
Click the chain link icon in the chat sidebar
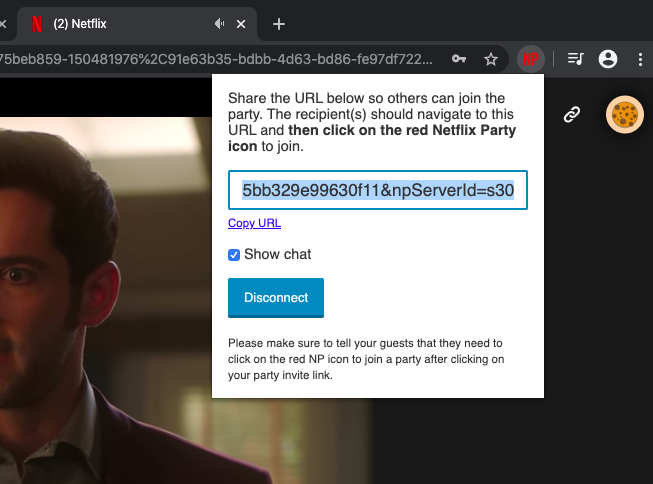(572, 115)
